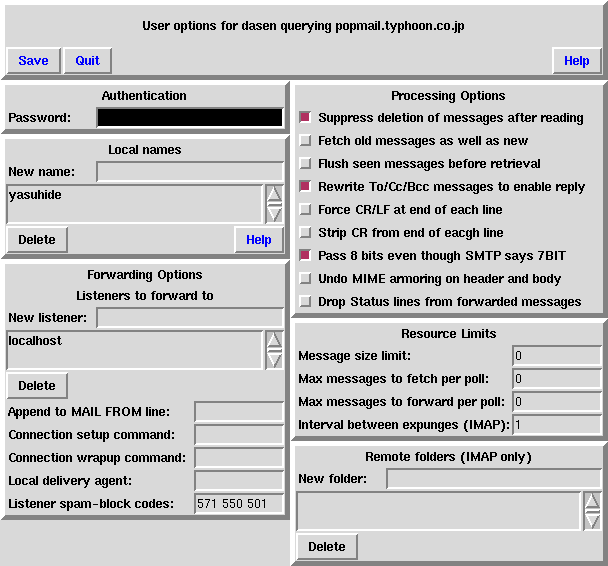The width and height of the screenshot is (608, 566).
Task: Click the empty remote folders list box
Action: pos(439,511)
